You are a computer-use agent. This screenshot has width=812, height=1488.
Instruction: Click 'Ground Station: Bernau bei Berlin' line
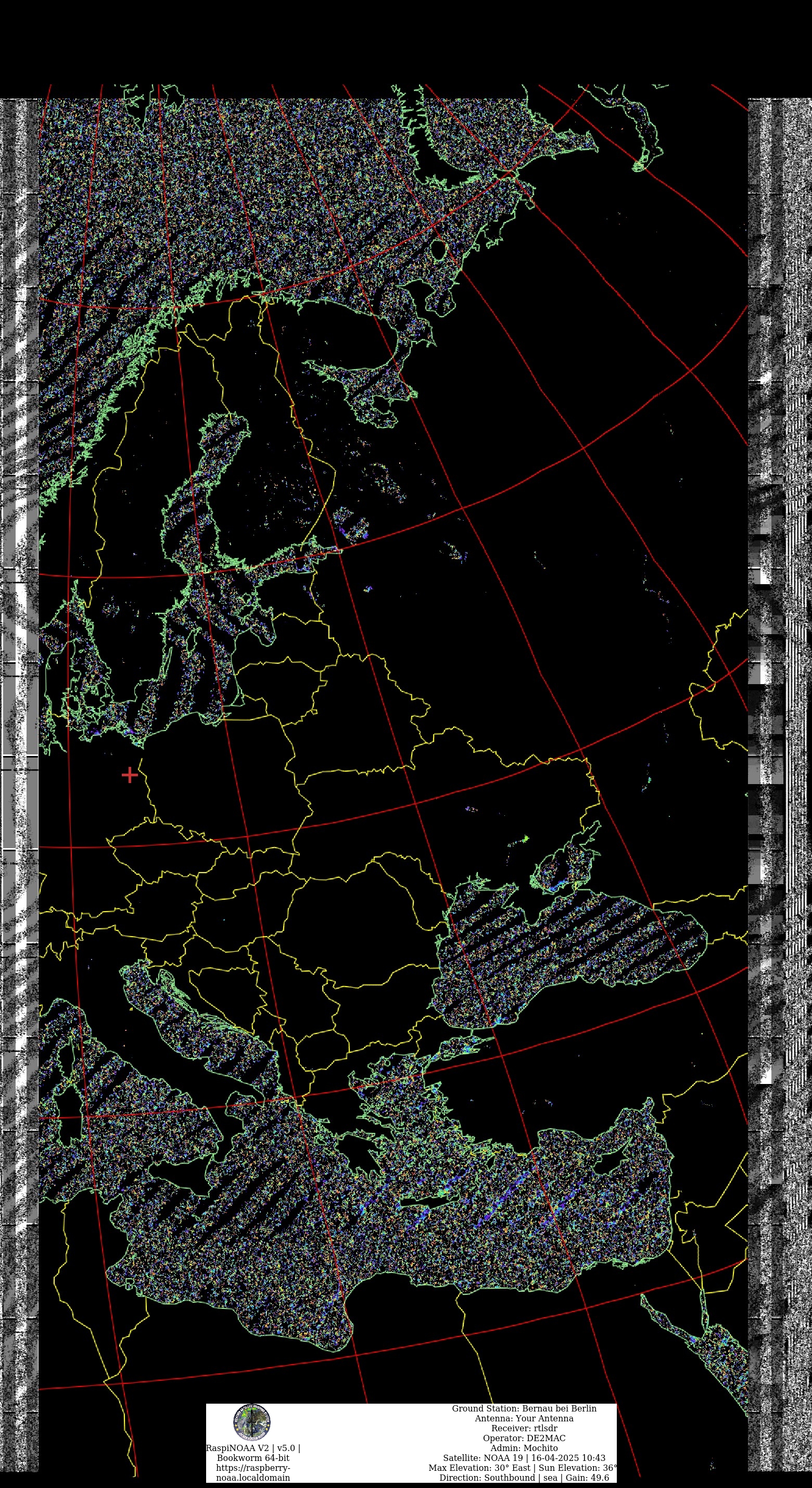click(524, 1408)
